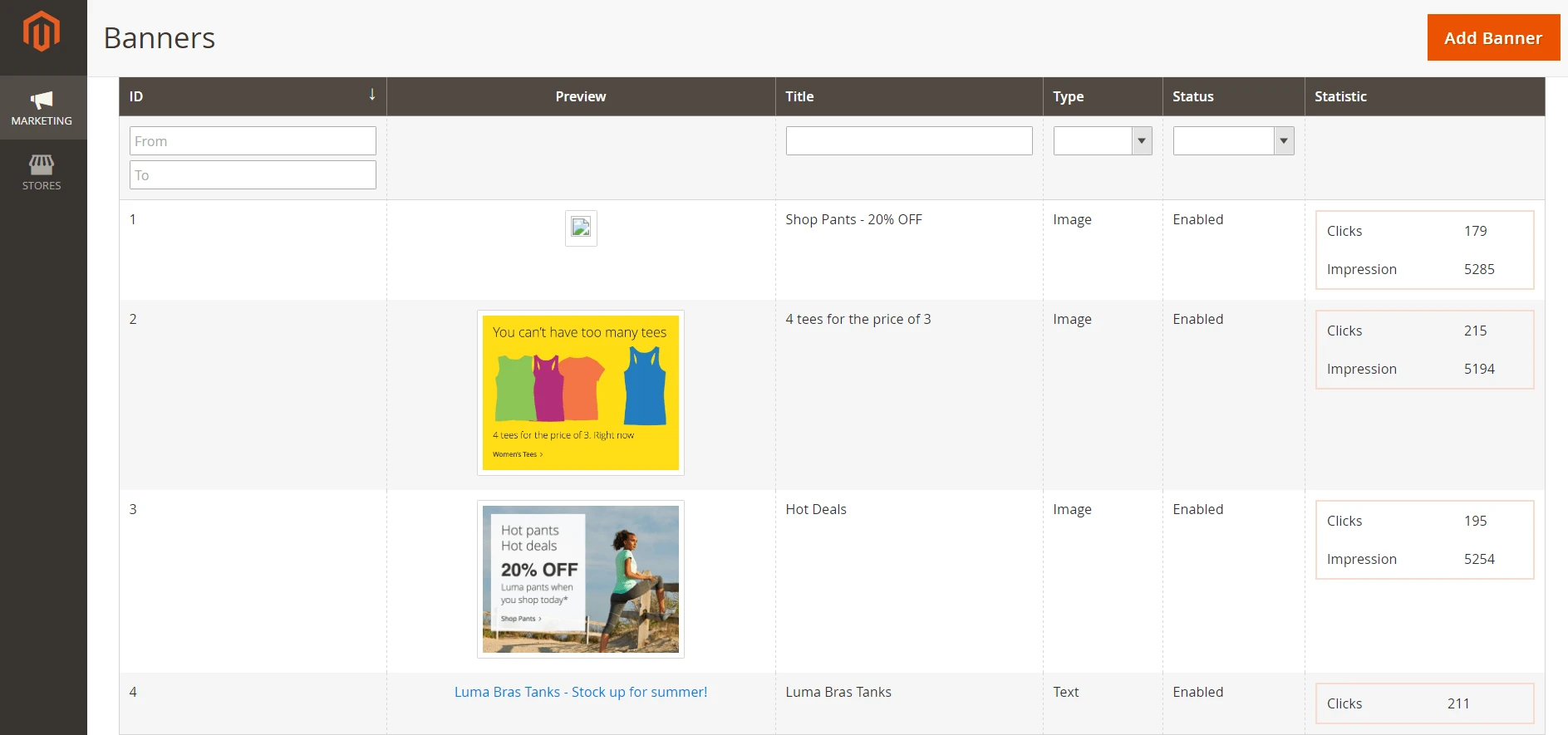The width and height of the screenshot is (1568, 735).
Task: Click 'Enabled' status in Luma Bras Tanks row
Action: pos(1197,692)
